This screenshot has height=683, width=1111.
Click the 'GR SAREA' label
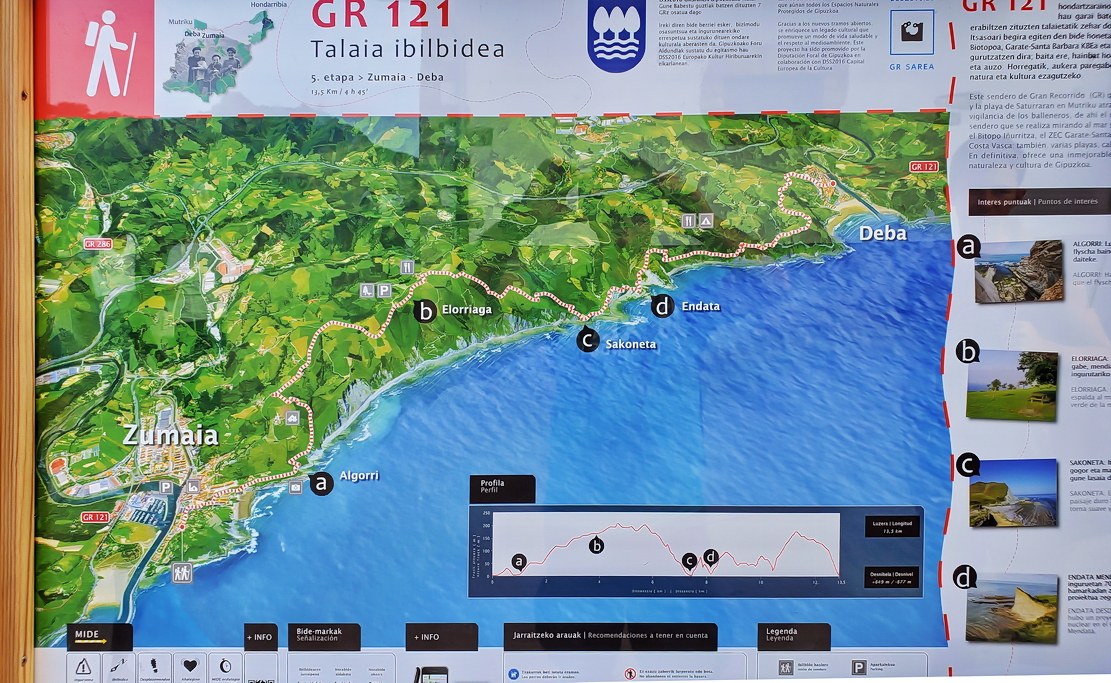click(912, 67)
